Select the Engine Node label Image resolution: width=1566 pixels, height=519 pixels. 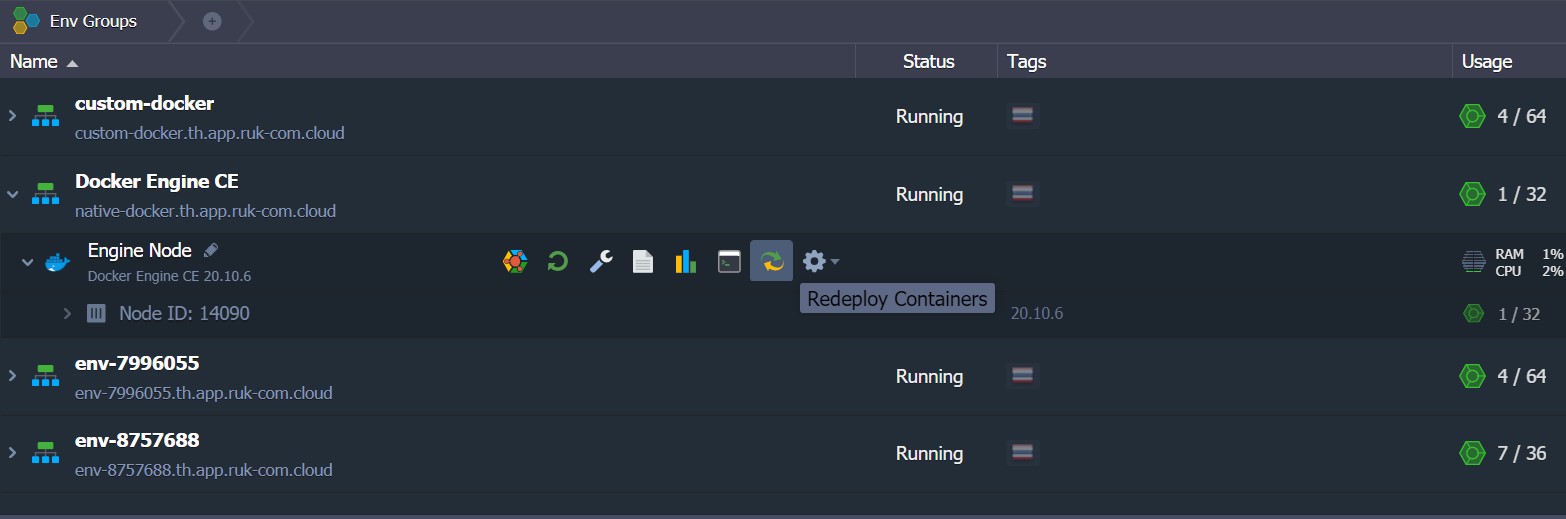pos(140,250)
